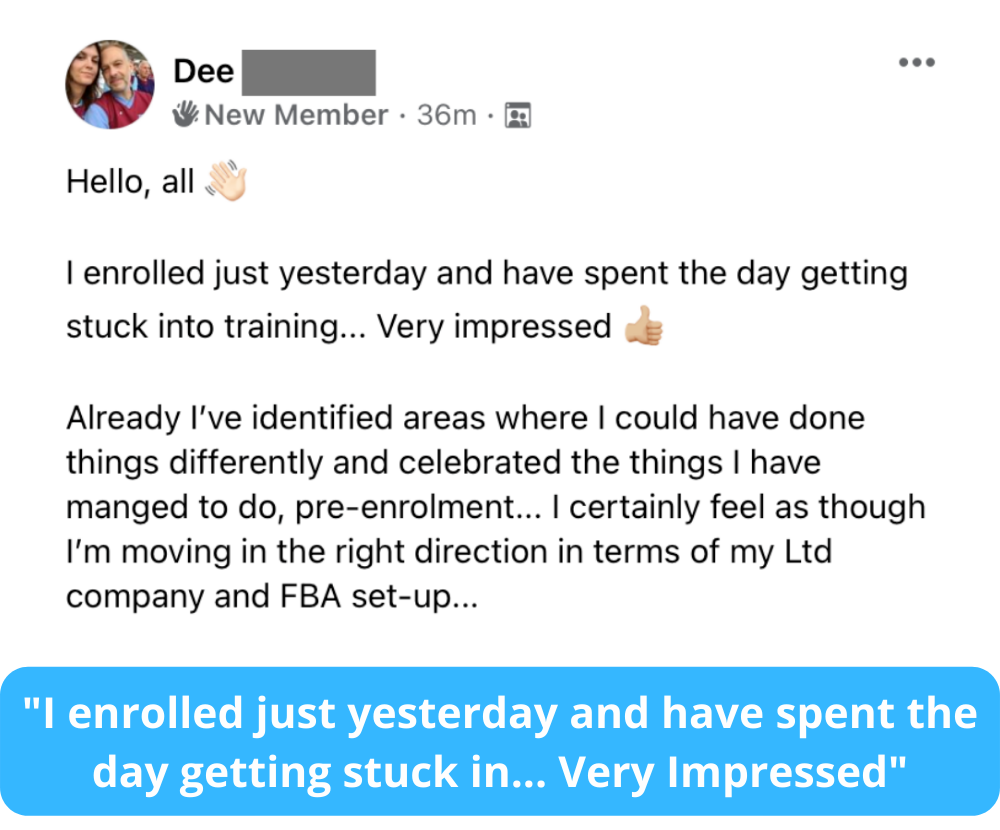
Task: Click the grey redacted surname block
Action: [309, 71]
